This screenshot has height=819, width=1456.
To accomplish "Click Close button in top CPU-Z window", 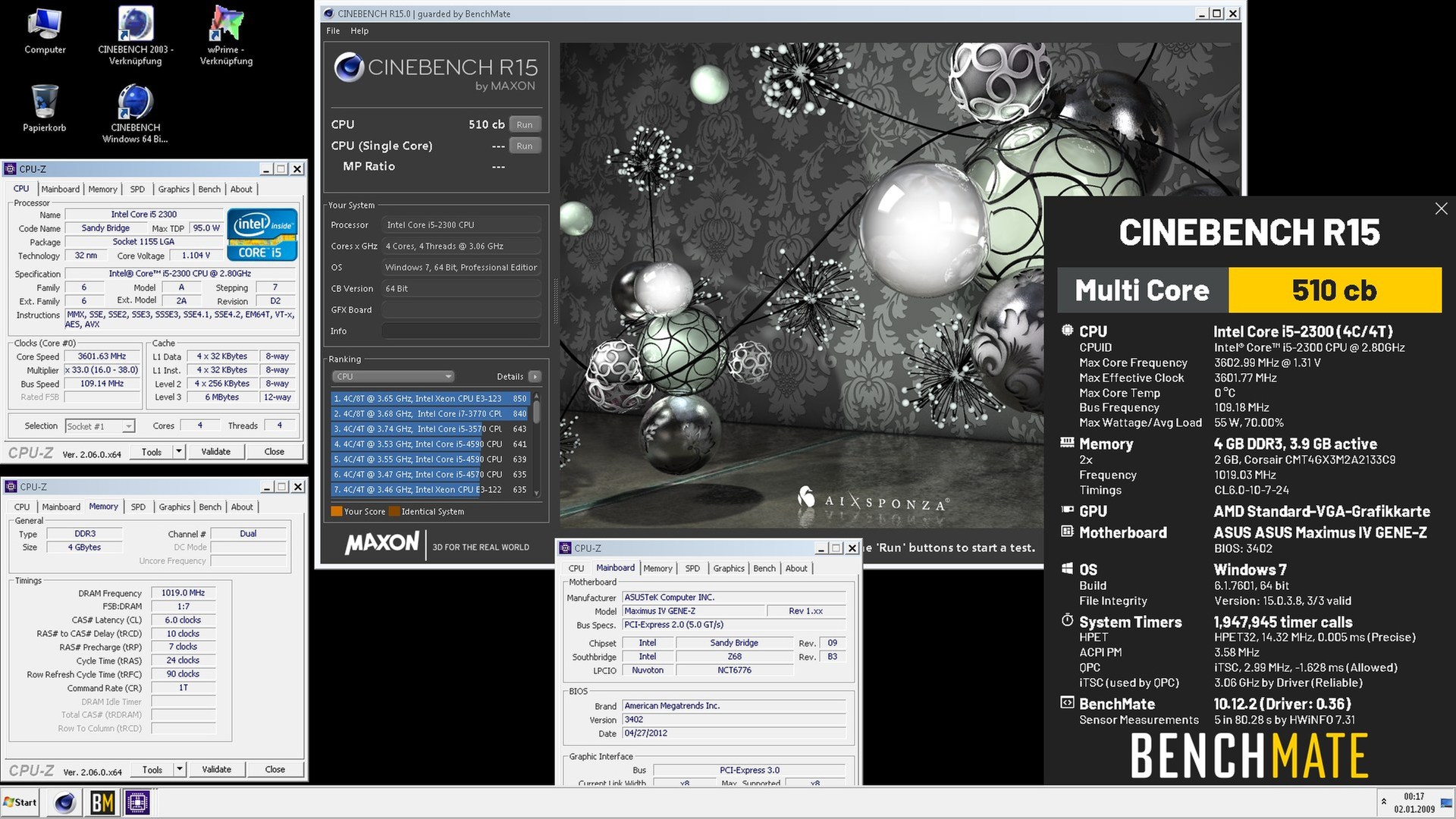I will tap(275, 452).
